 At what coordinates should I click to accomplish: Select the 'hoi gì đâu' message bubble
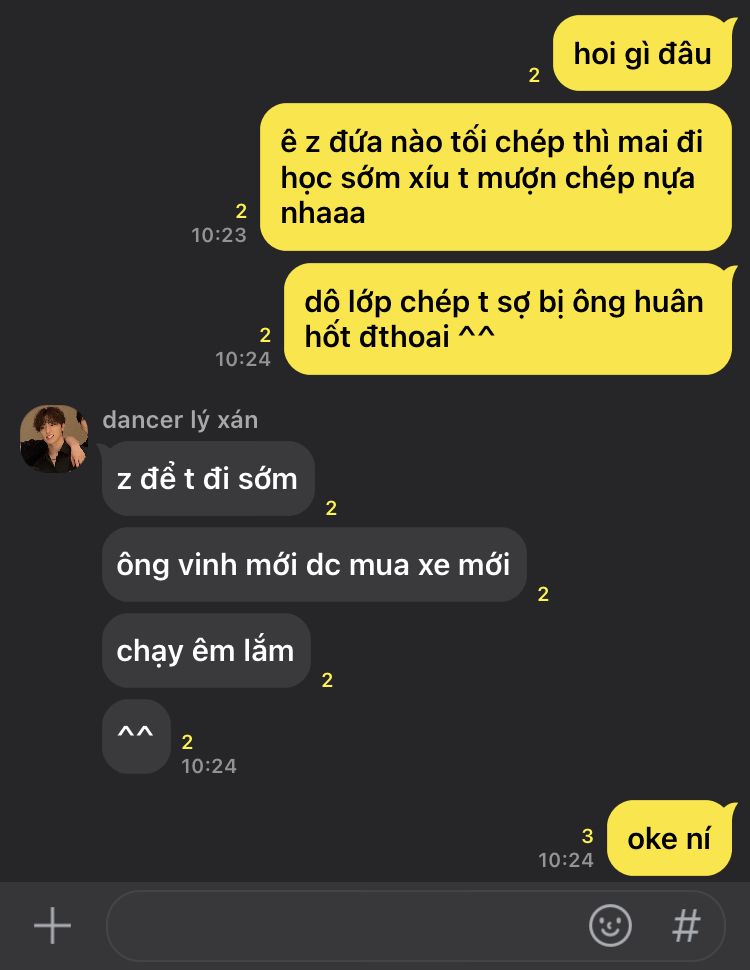(642, 54)
